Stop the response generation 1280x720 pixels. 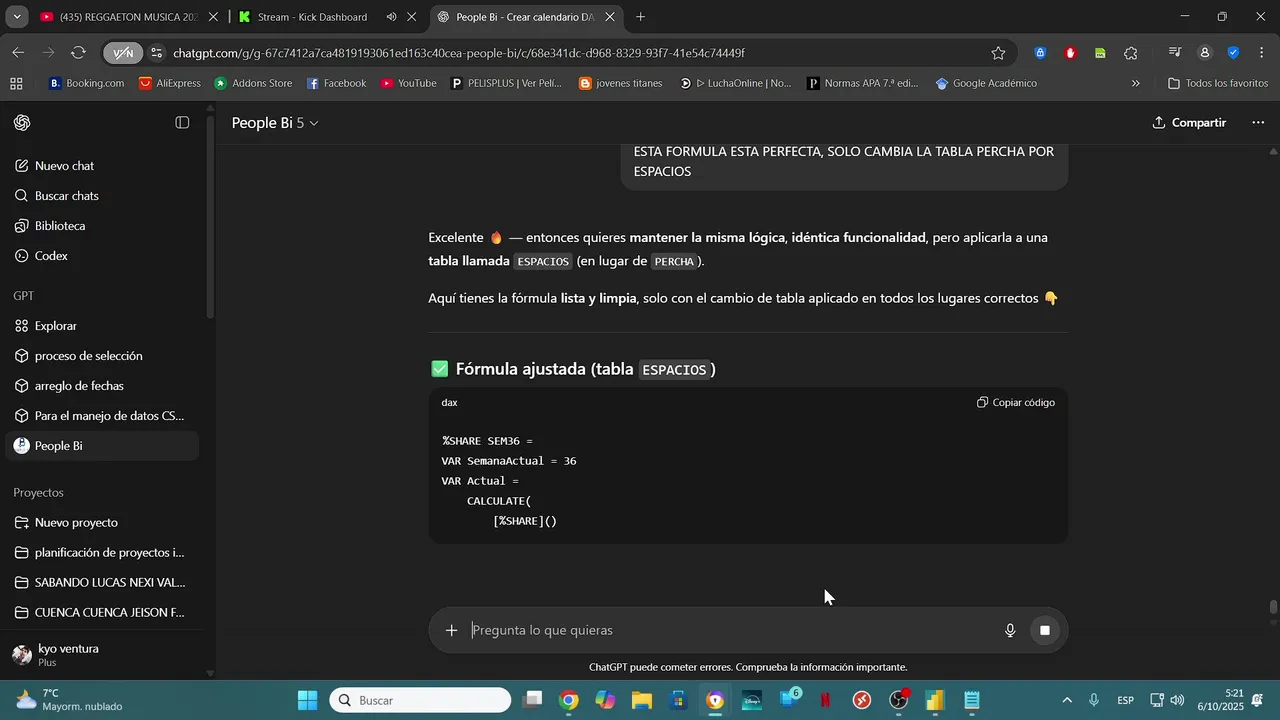coord(1044,630)
